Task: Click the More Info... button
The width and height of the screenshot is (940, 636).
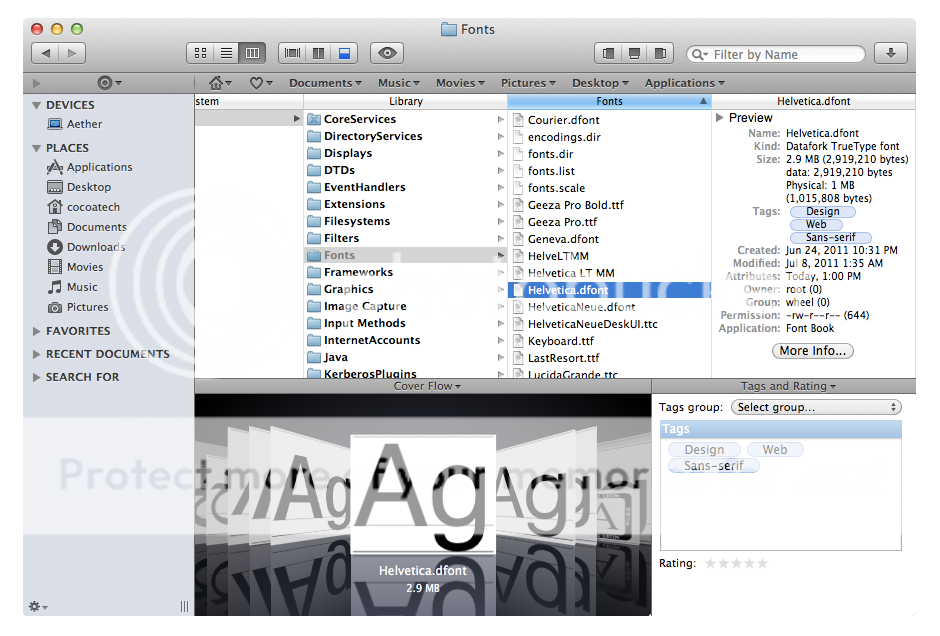Action: 812,351
